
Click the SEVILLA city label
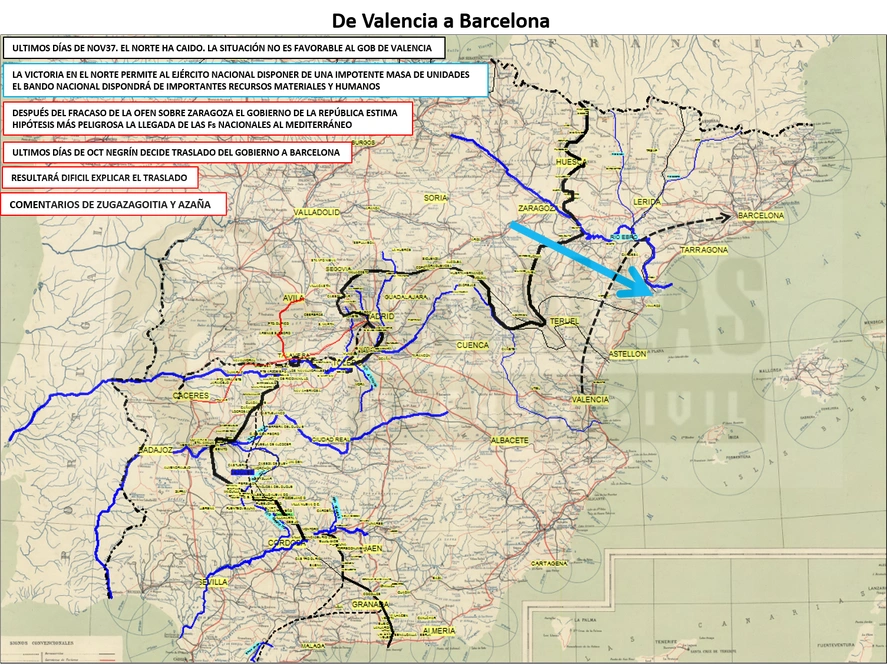tap(213, 582)
